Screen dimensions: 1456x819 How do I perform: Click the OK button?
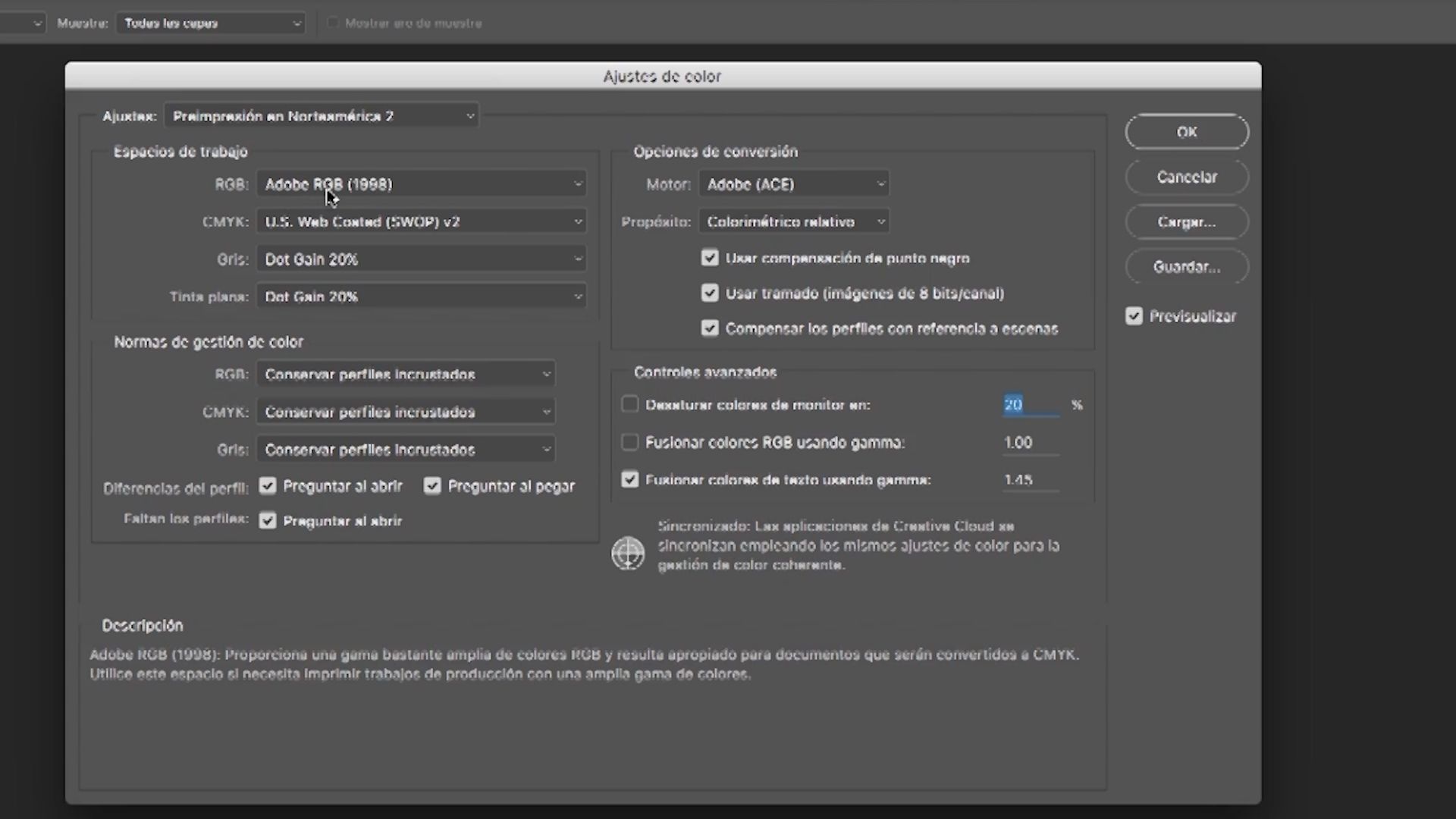tap(1187, 132)
